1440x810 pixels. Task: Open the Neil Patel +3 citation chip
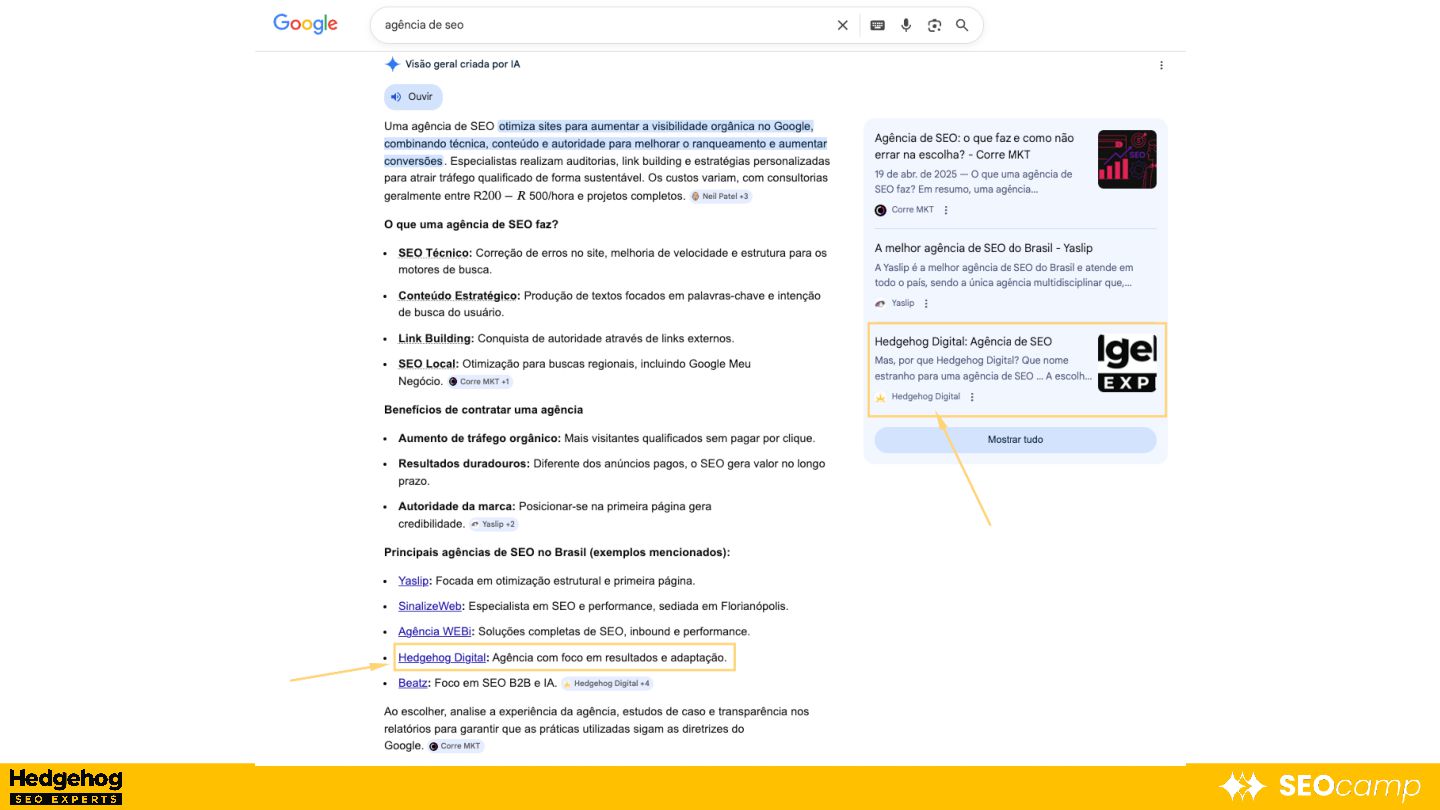coord(720,196)
